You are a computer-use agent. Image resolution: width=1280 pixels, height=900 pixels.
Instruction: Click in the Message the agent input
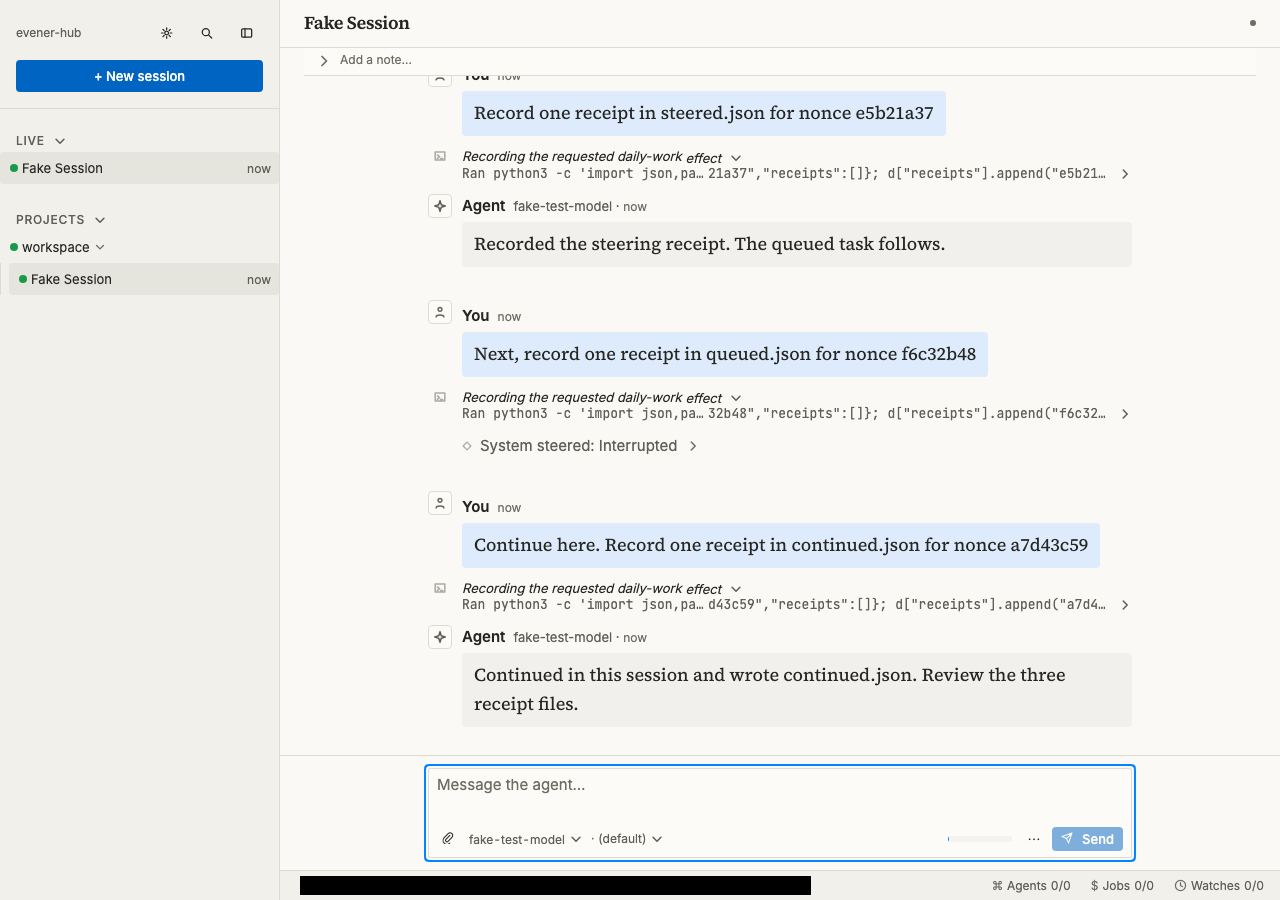point(780,785)
